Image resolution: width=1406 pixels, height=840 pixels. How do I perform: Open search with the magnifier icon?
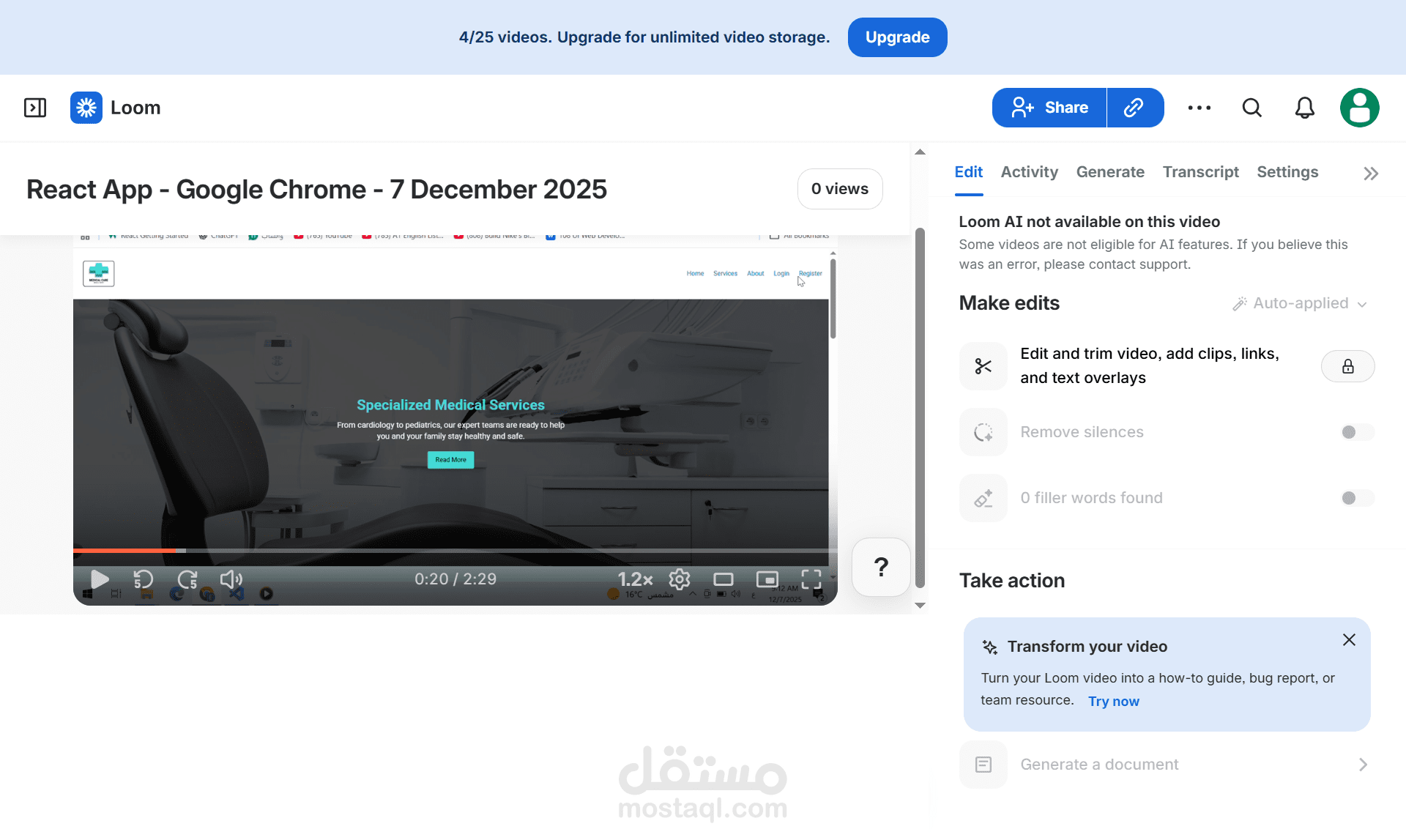point(1252,108)
